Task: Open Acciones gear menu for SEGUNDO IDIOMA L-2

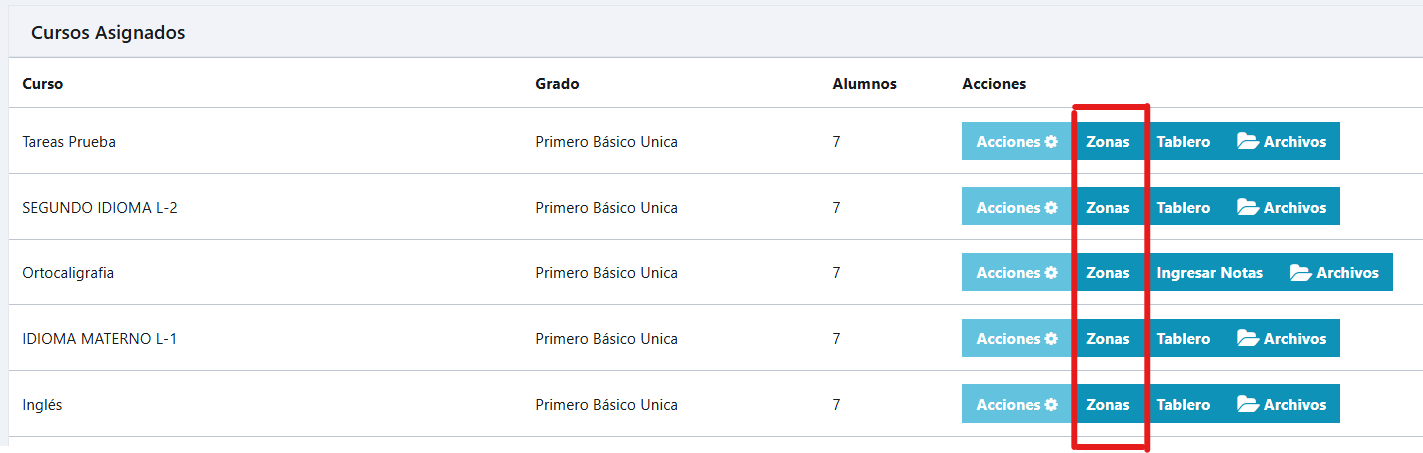Action: click(1017, 207)
